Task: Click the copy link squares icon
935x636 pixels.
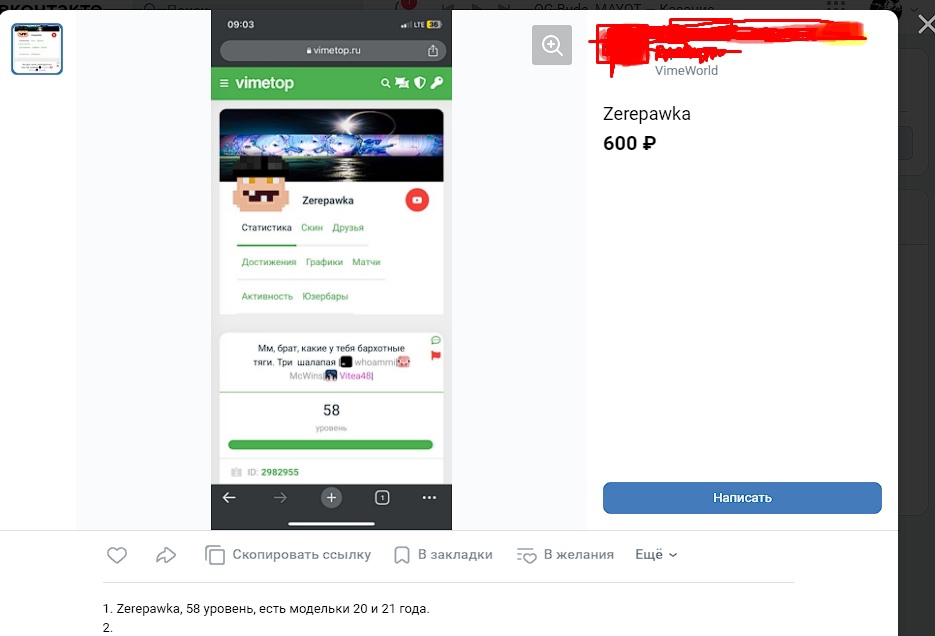Action: 215,555
